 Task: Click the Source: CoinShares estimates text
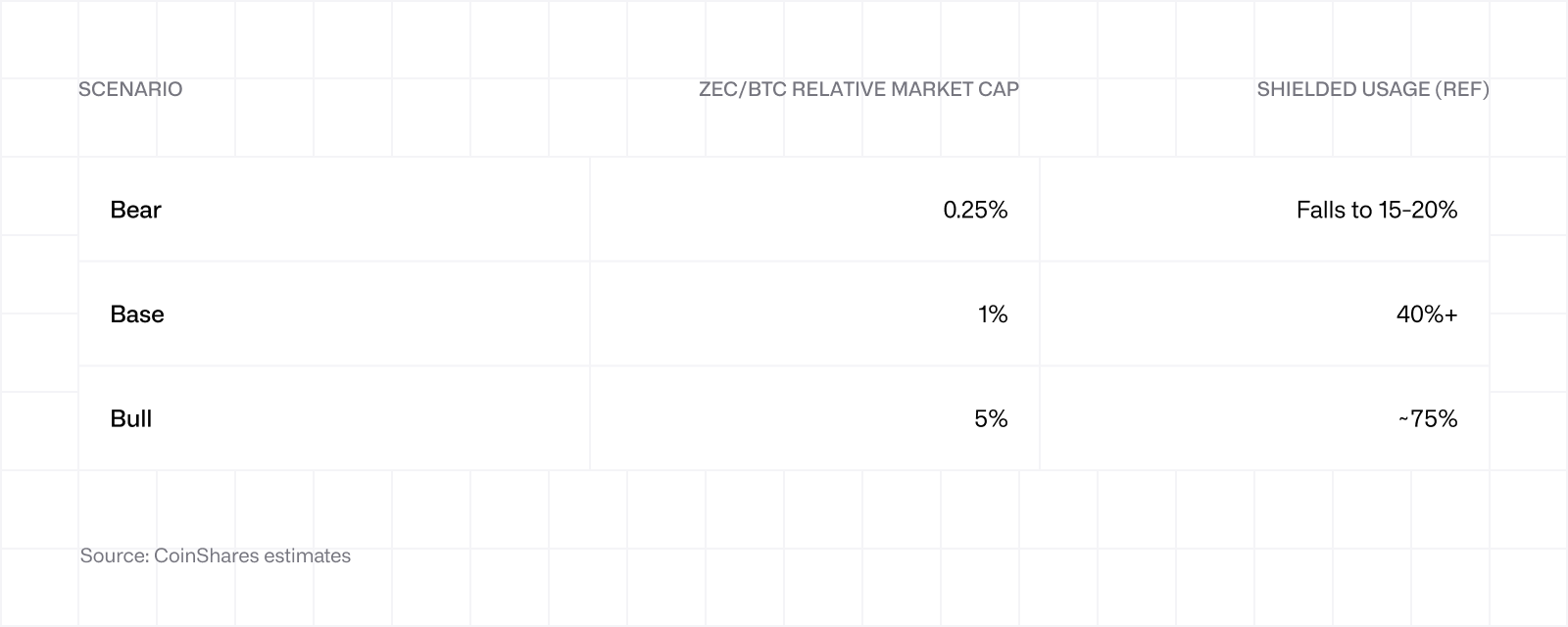[x=216, y=555]
